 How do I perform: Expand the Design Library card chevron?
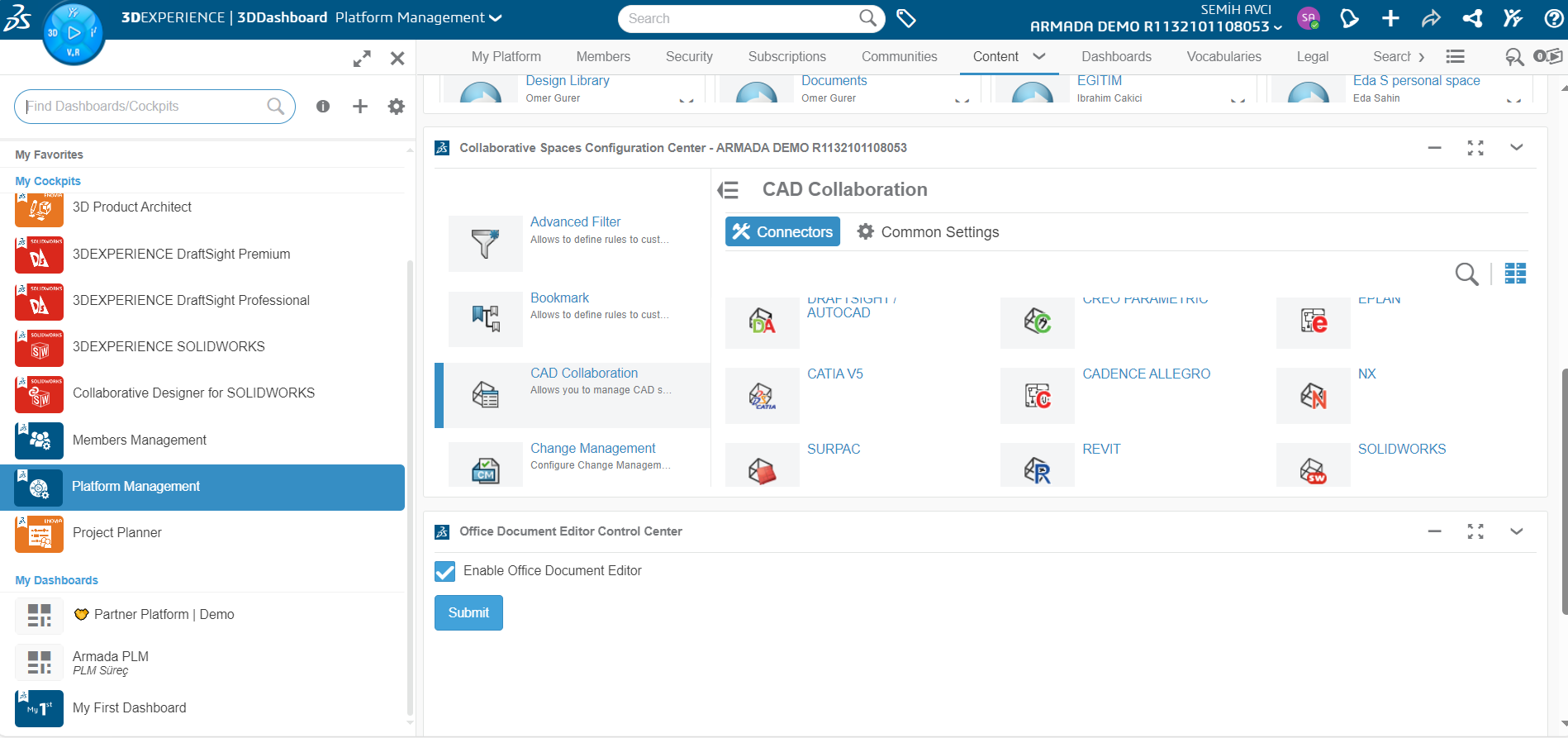(687, 99)
